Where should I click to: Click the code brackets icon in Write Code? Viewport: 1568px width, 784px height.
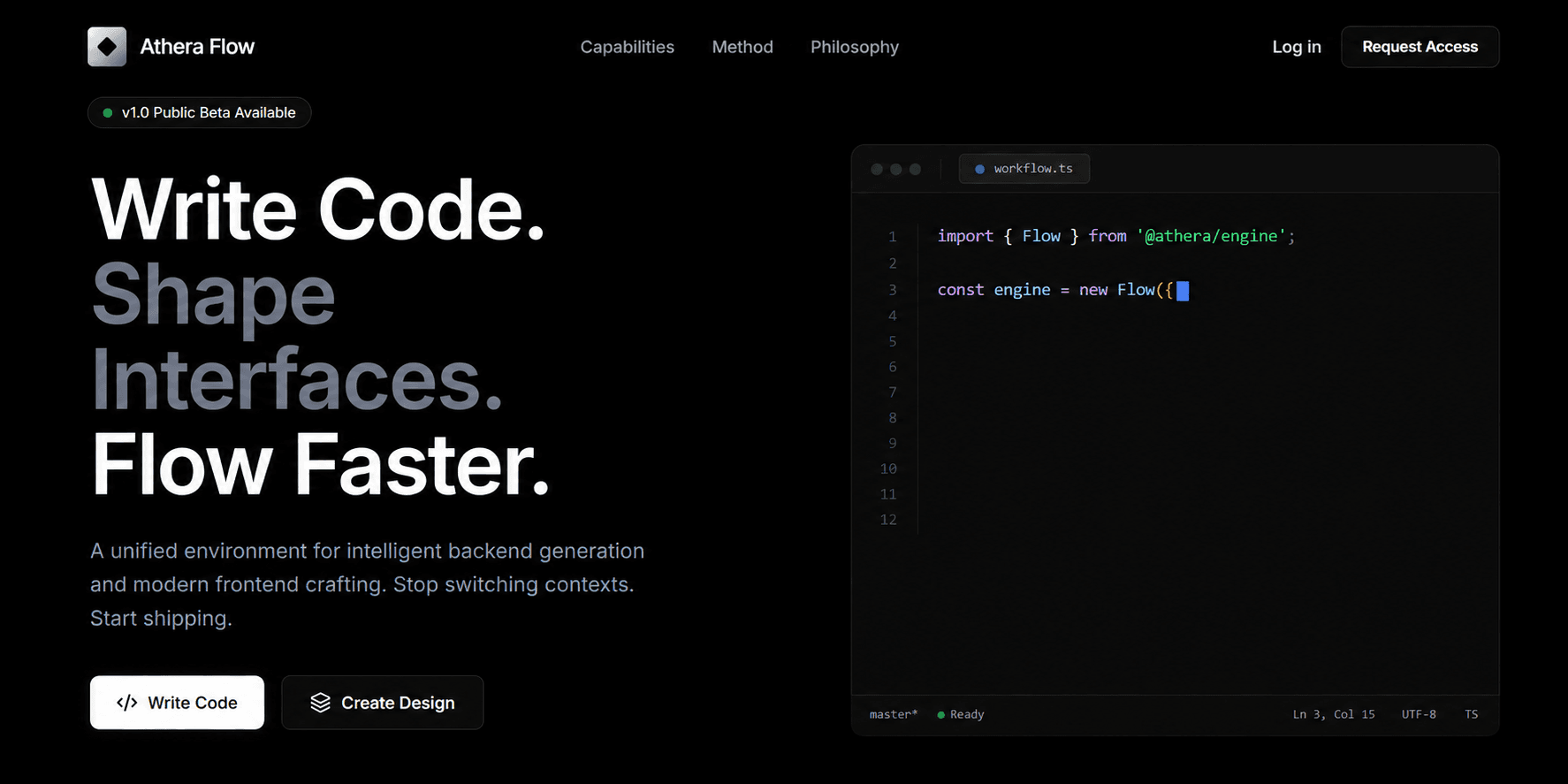click(127, 703)
